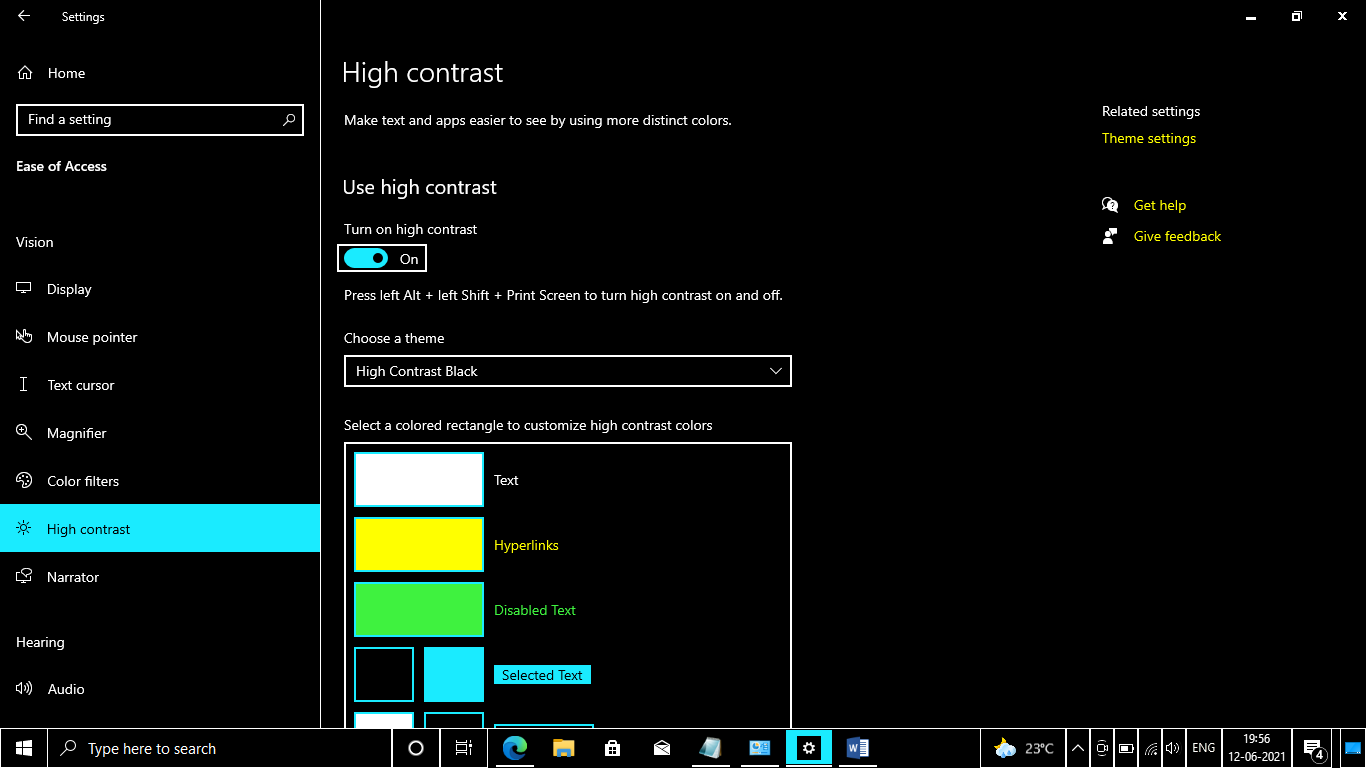This screenshot has width=1366, height=768.
Task: Click the Color filters palette icon
Action: coord(24,481)
